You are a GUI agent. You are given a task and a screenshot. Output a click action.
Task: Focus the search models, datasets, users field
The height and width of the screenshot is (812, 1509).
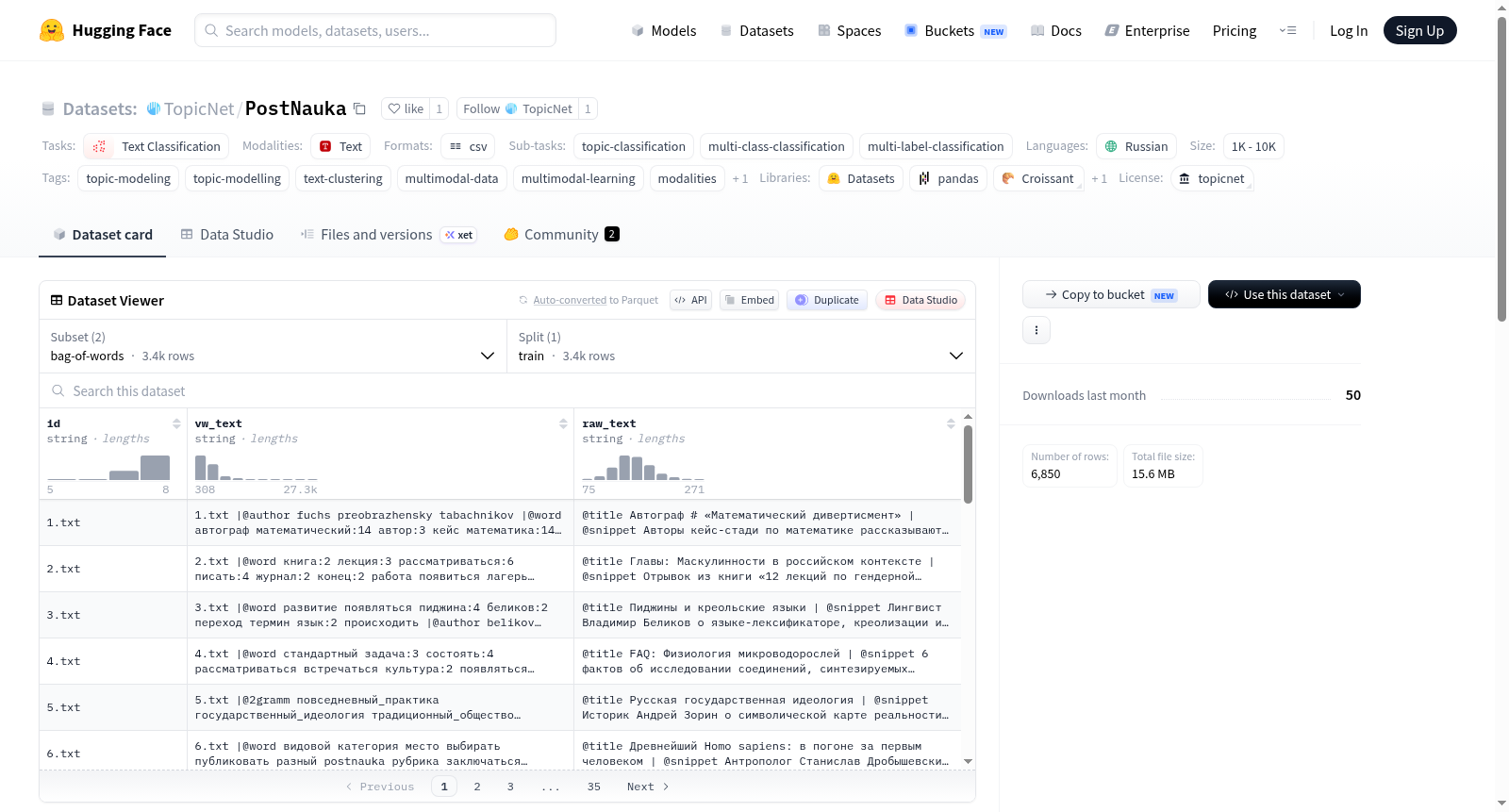[x=375, y=30]
